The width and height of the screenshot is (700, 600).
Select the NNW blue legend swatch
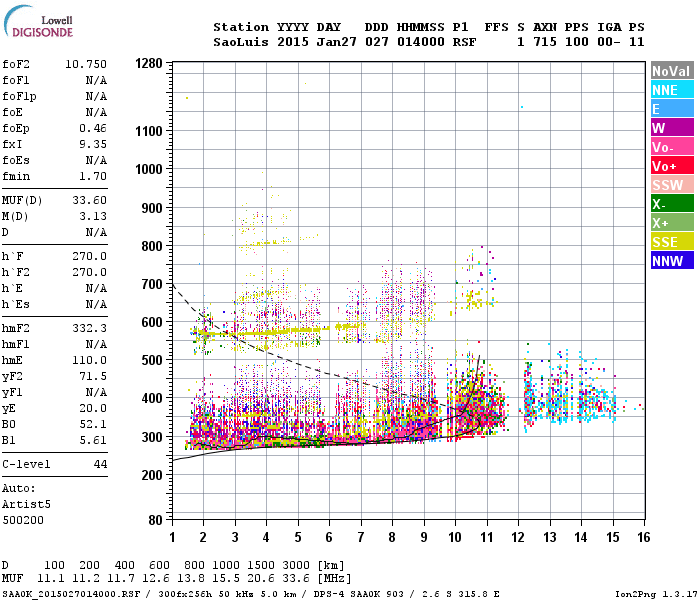point(672,260)
